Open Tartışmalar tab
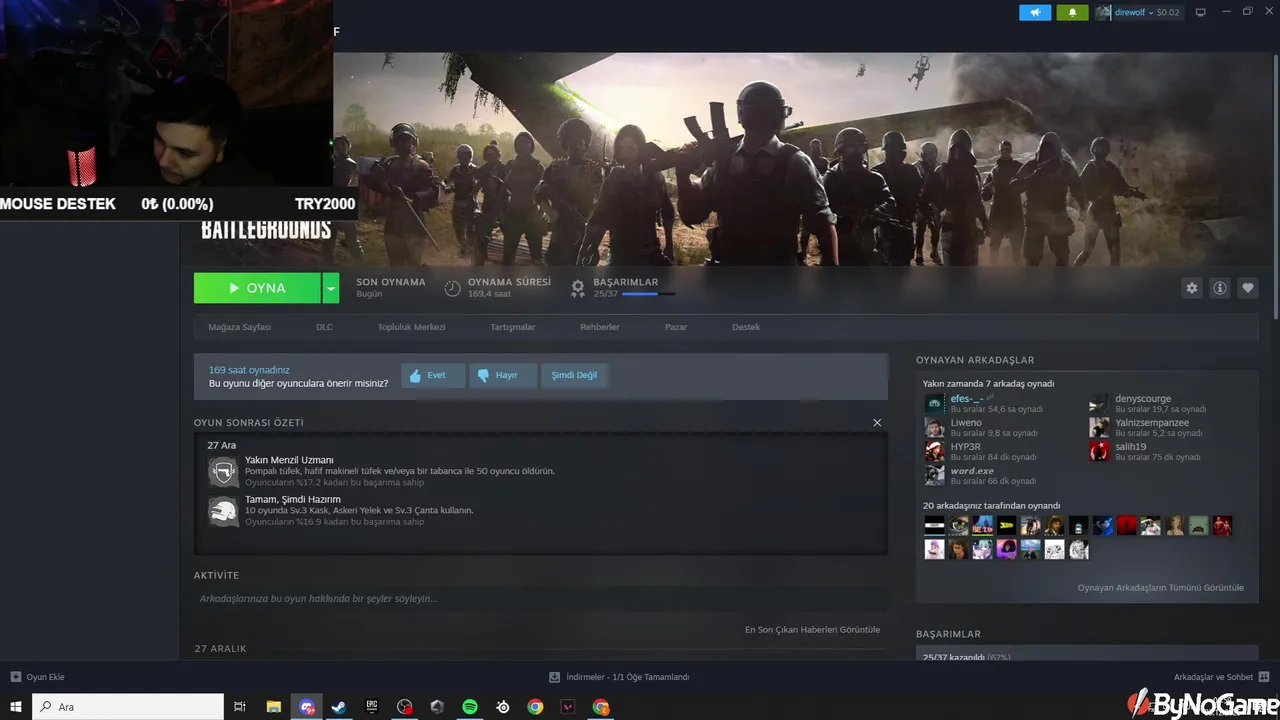The width and height of the screenshot is (1280, 720). point(512,327)
